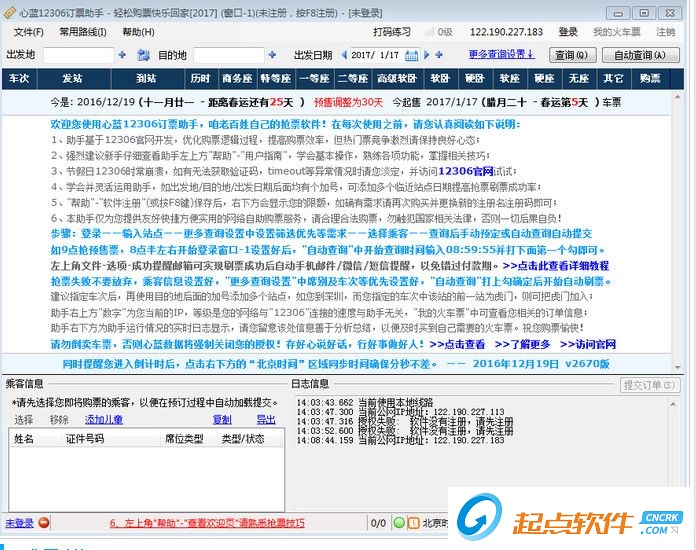696x550 pixels.
Task: Click 移除 in passenger panel
Action: [59, 420]
